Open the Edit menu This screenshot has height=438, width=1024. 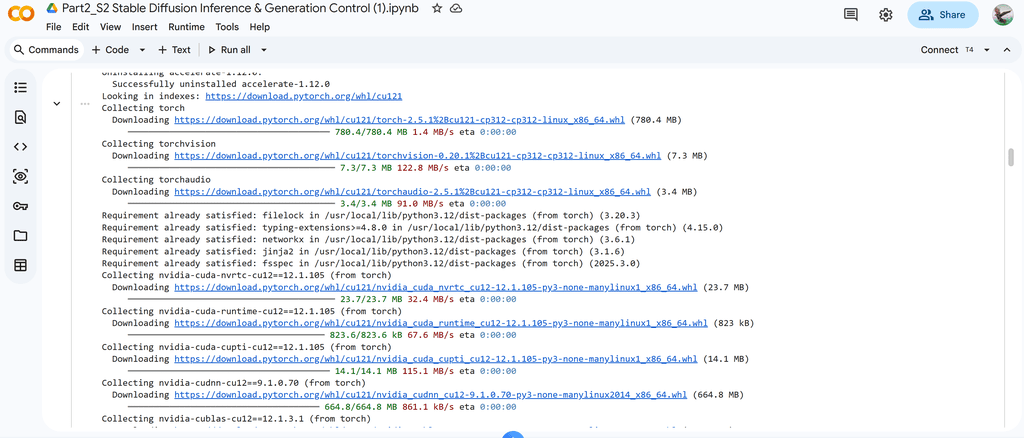pyautogui.click(x=80, y=27)
